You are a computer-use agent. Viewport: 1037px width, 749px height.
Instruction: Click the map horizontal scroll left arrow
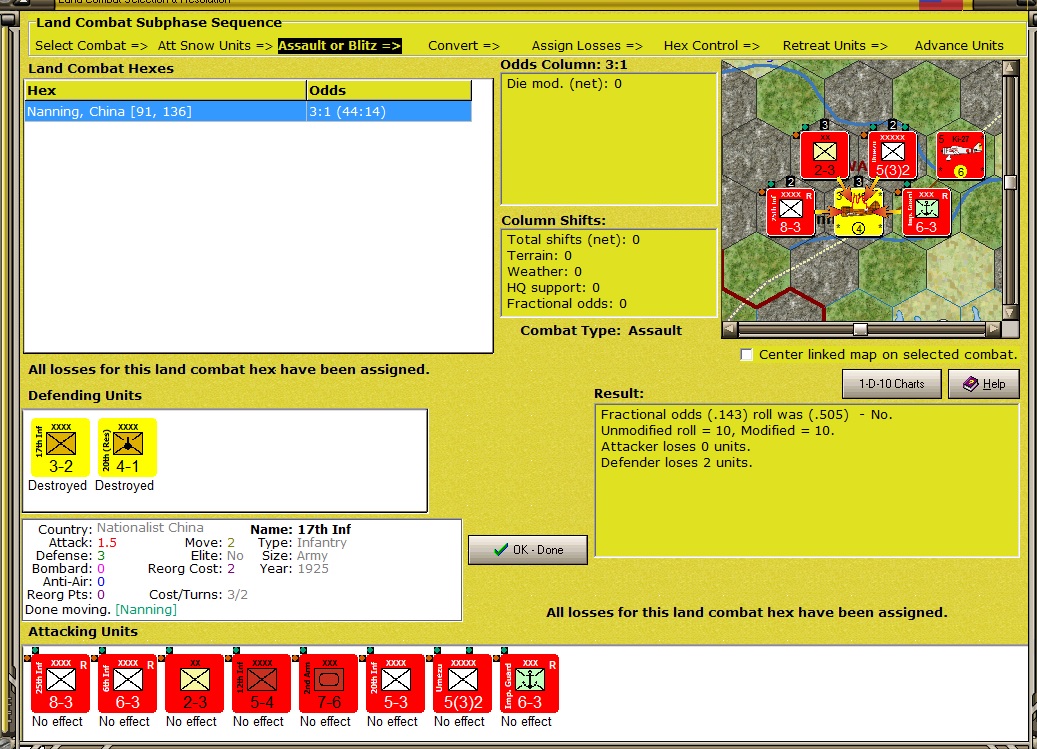coord(729,329)
